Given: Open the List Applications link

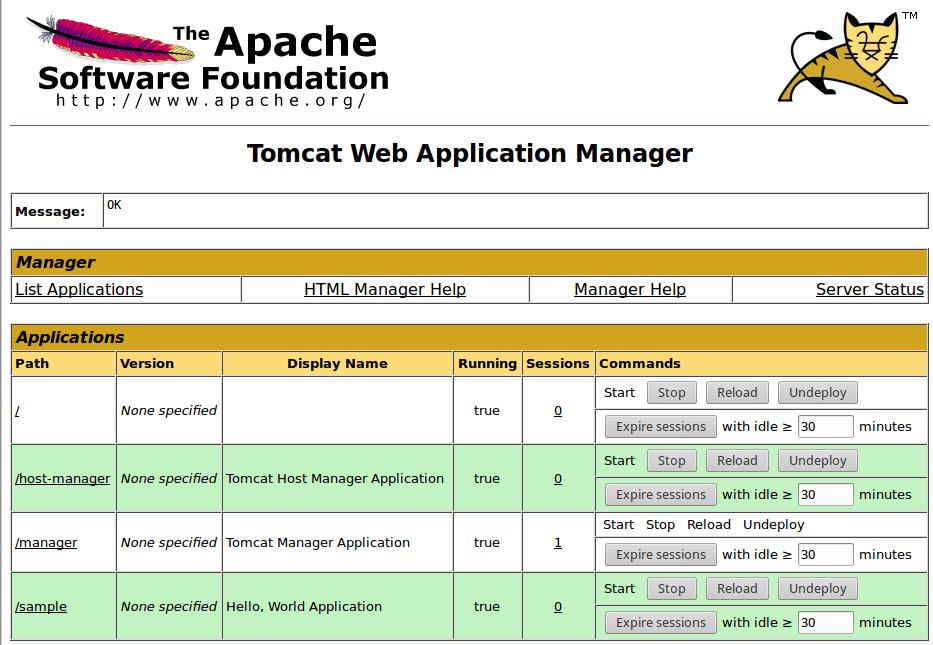Looking at the screenshot, I should 79,289.
